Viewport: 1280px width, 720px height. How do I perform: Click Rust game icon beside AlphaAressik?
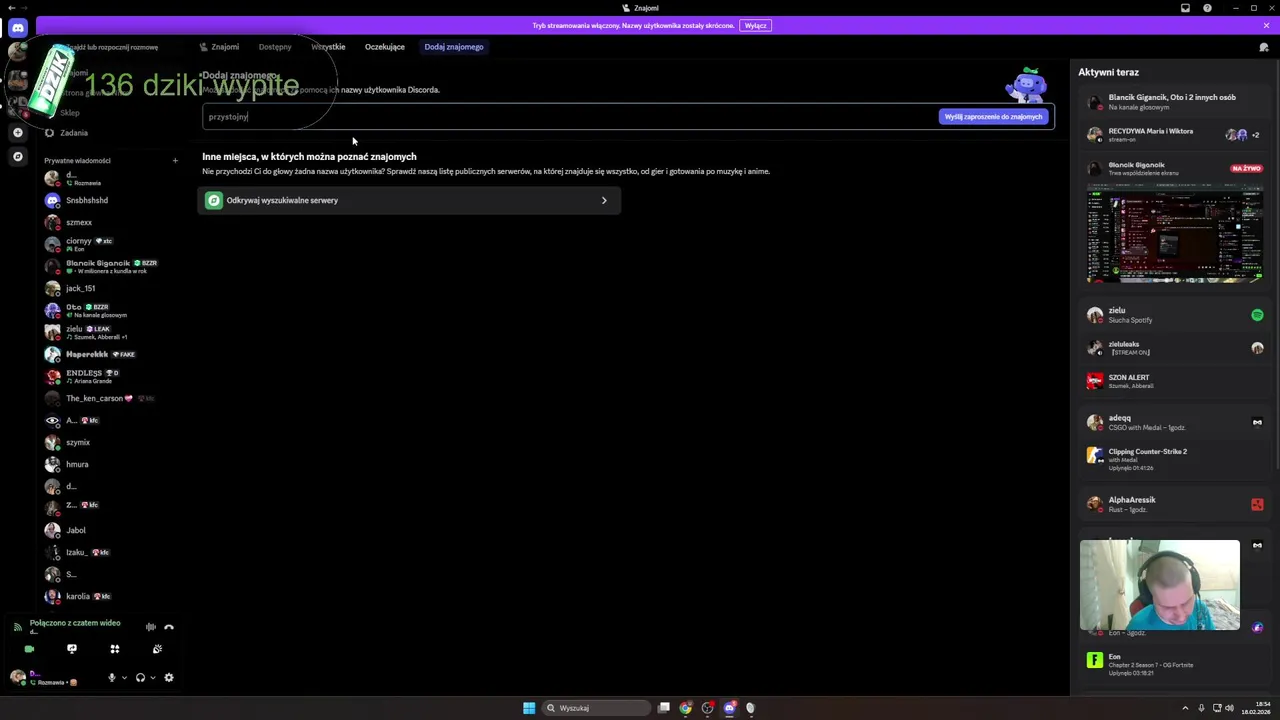pyautogui.click(x=1257, y=505)
